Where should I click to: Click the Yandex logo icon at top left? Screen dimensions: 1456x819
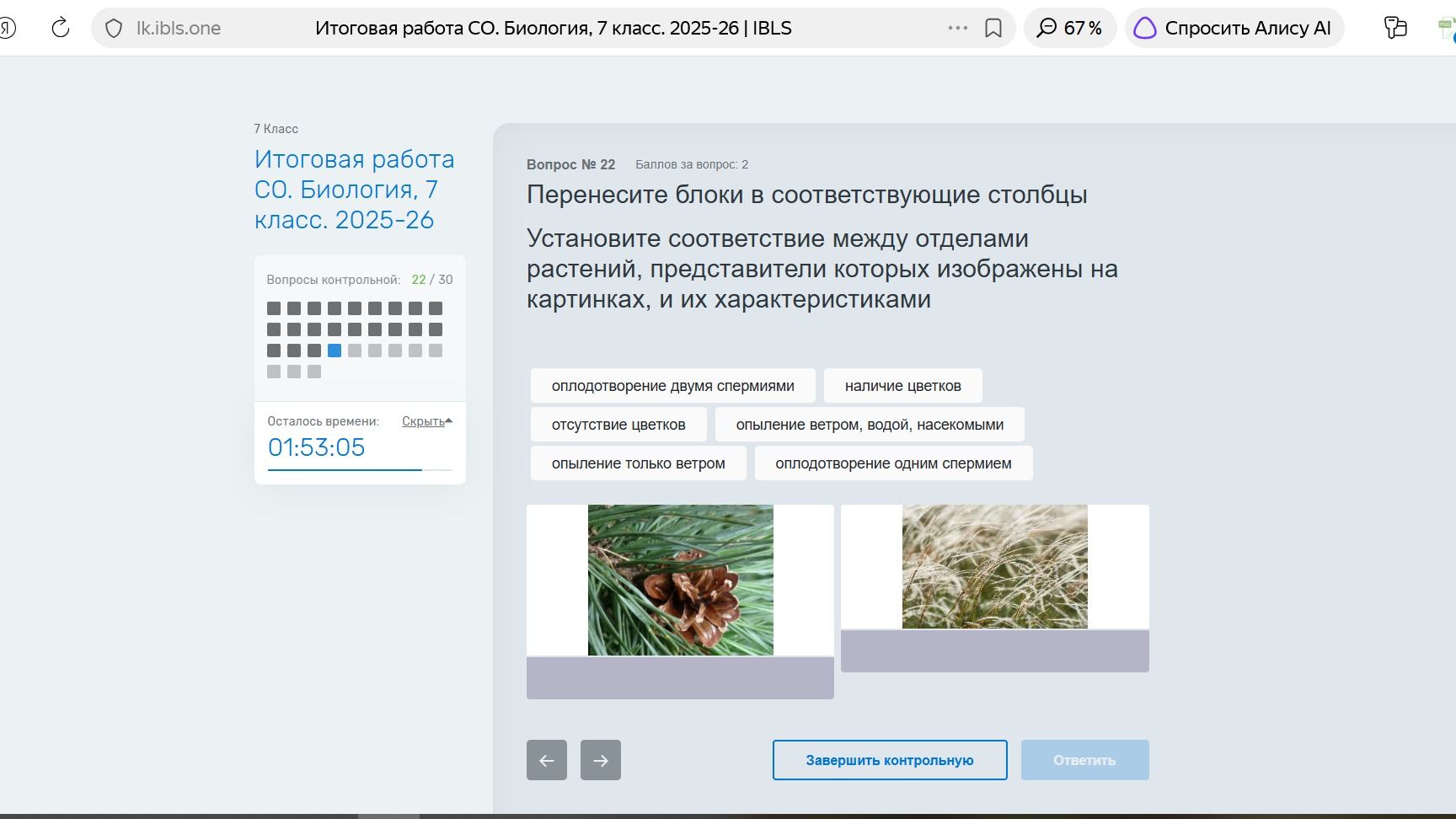click(7, 28)
